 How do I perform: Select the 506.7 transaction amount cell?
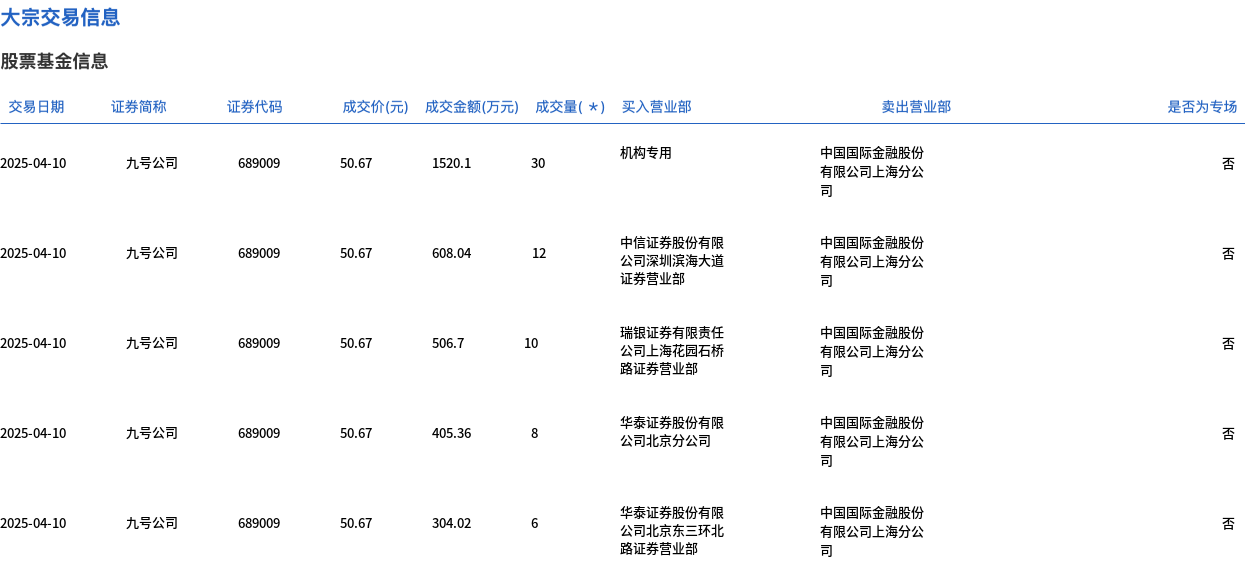point(448,343)
